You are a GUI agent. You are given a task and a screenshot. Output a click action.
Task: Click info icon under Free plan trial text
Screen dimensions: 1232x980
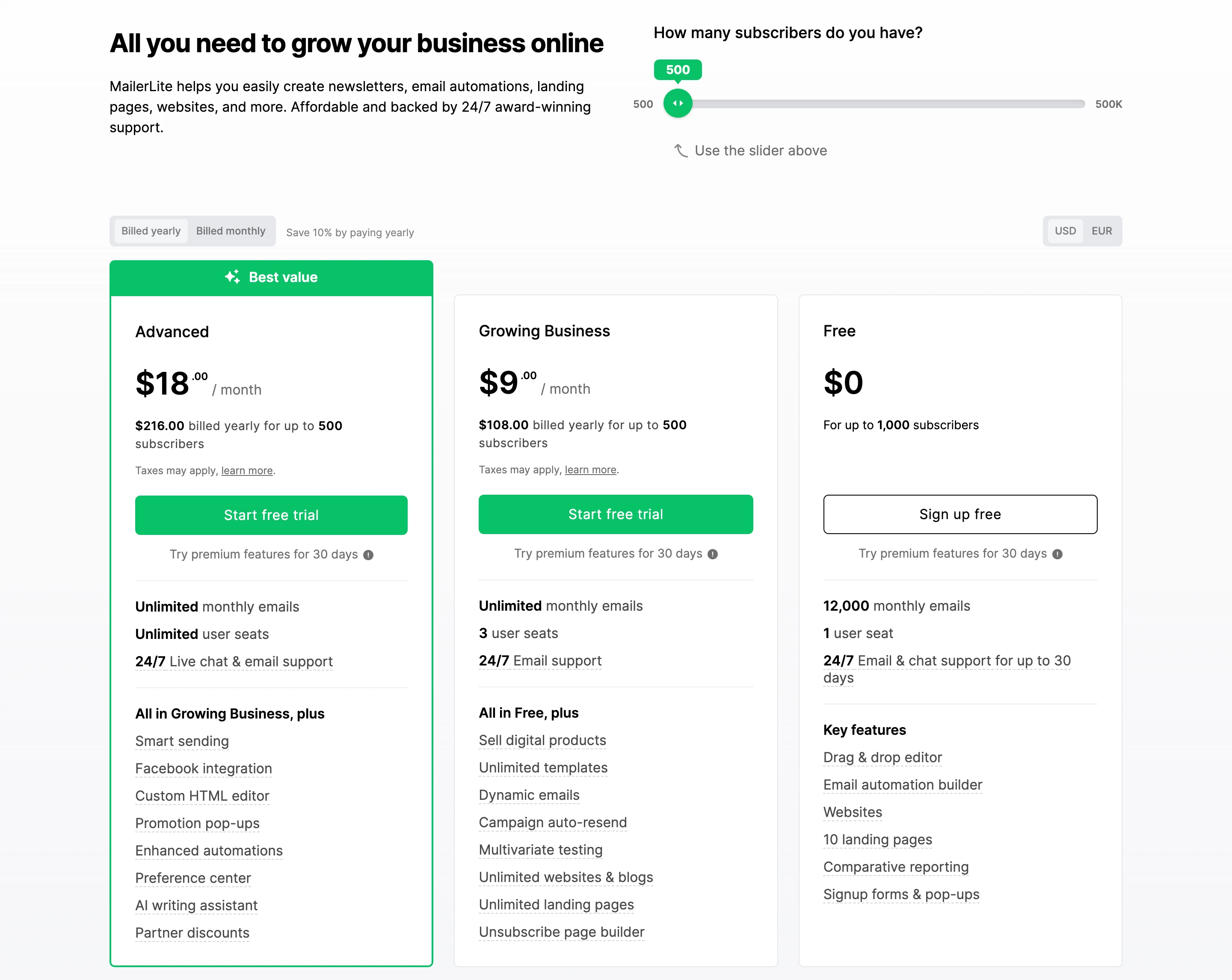coord(1058,554)
